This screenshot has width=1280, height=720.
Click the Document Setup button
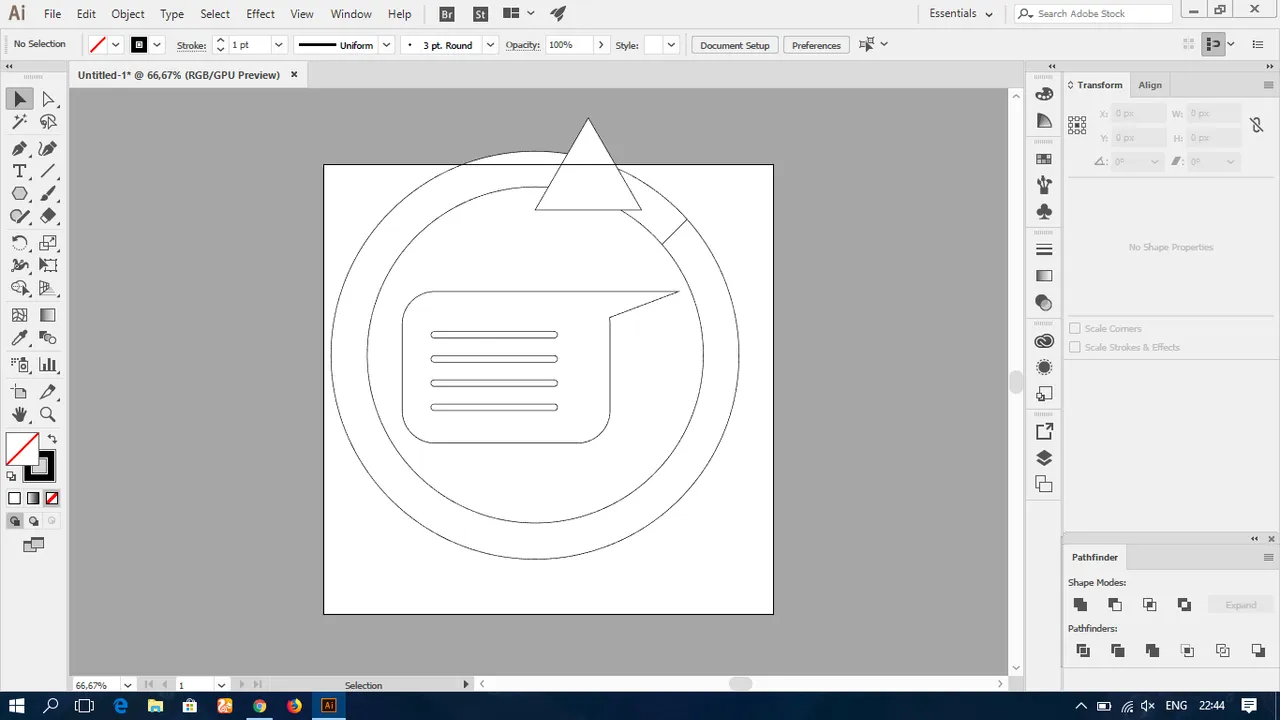[x=735, y=45]
